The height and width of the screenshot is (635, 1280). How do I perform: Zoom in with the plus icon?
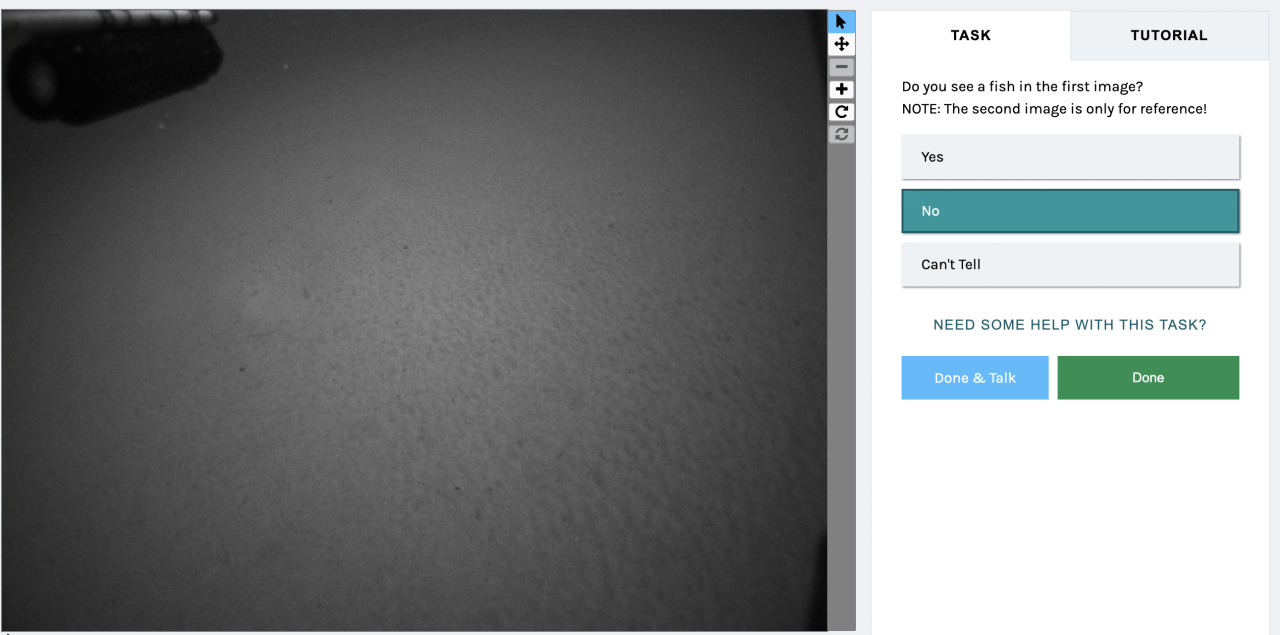pos(841,89)
